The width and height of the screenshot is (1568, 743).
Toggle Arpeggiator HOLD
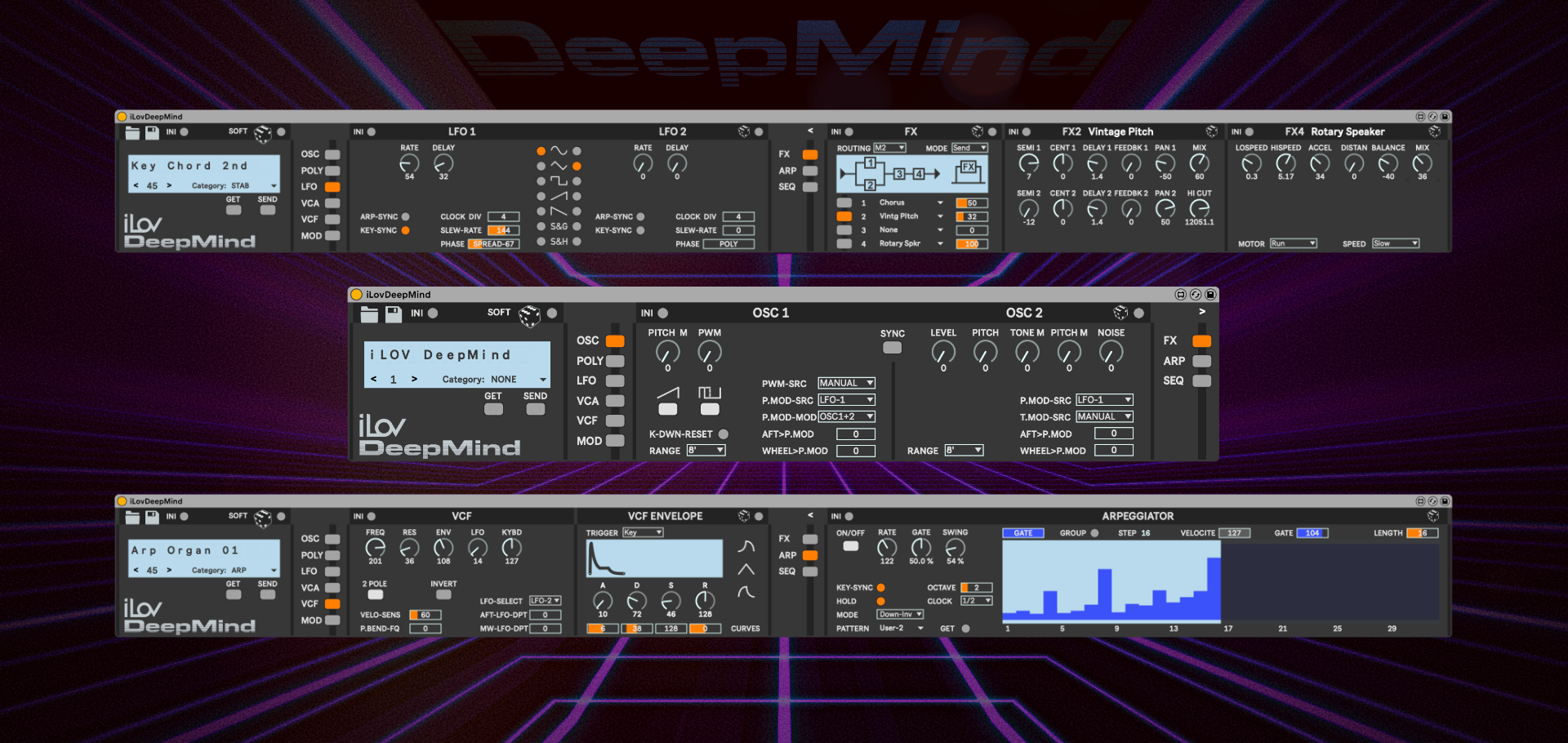pos(881,601)
